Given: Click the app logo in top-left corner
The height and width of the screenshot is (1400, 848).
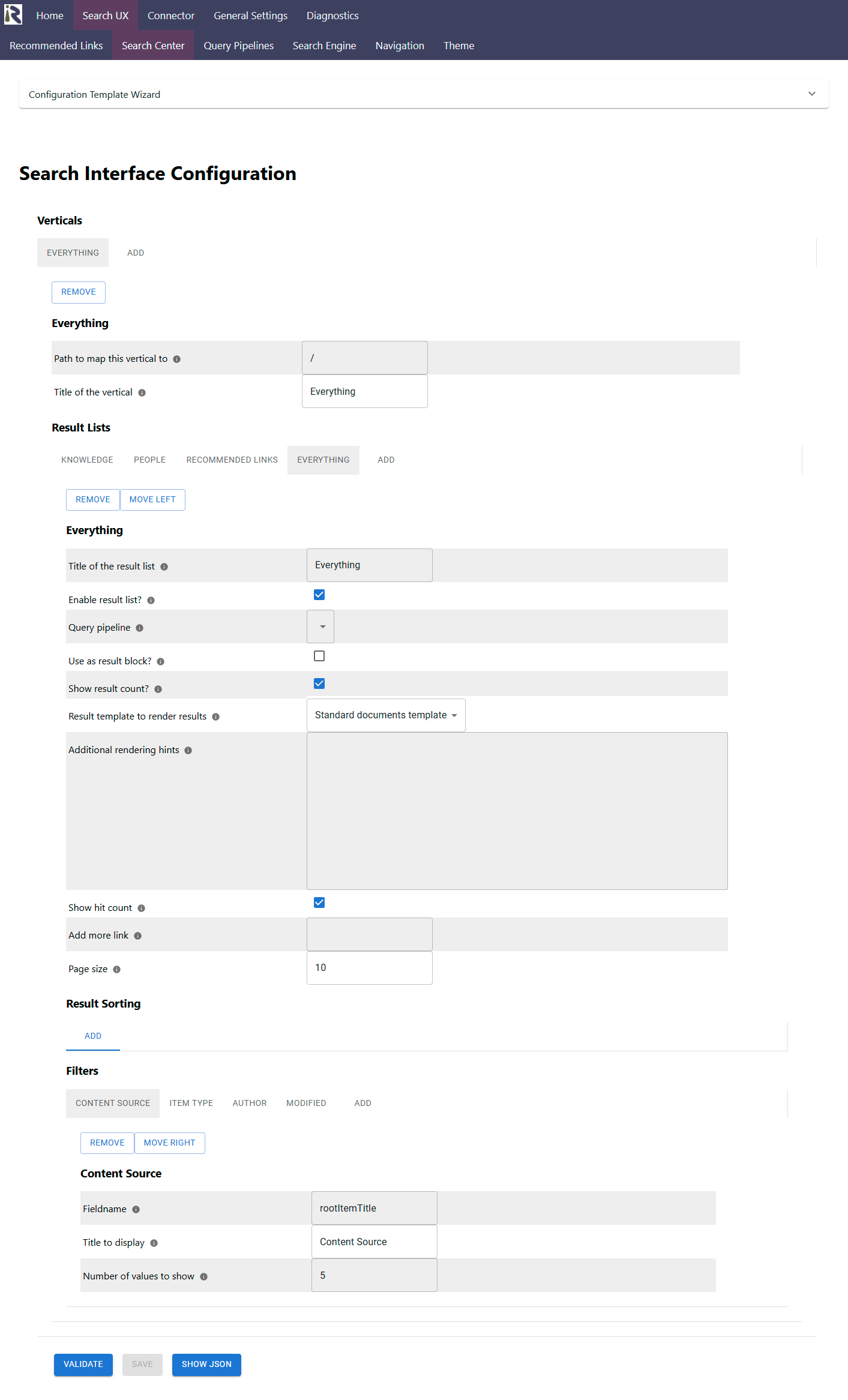Looking at the screenshot, I should [13, 14].
